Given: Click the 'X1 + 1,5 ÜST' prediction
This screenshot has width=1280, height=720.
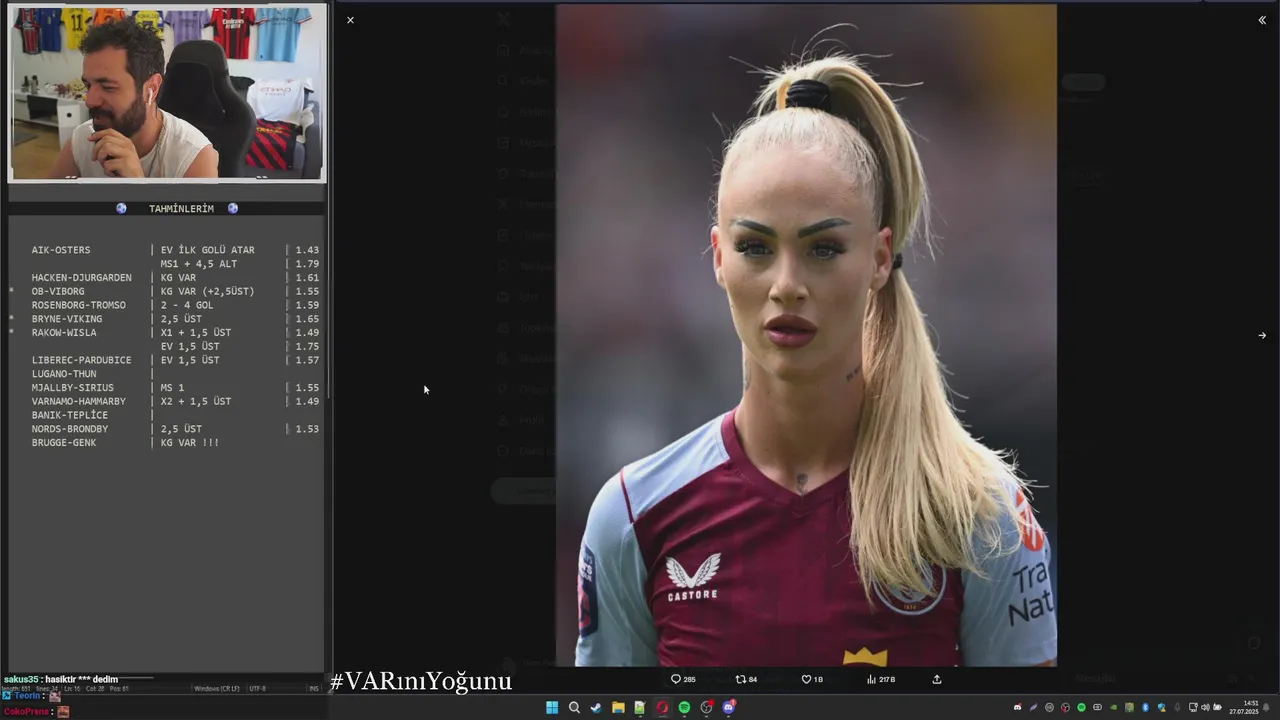Looking at the screenshot, I should pos(196,332).
